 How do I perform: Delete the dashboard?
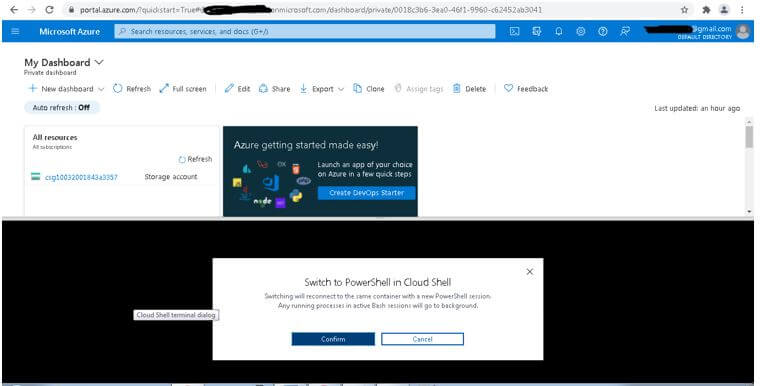click(x=469, y=89)
